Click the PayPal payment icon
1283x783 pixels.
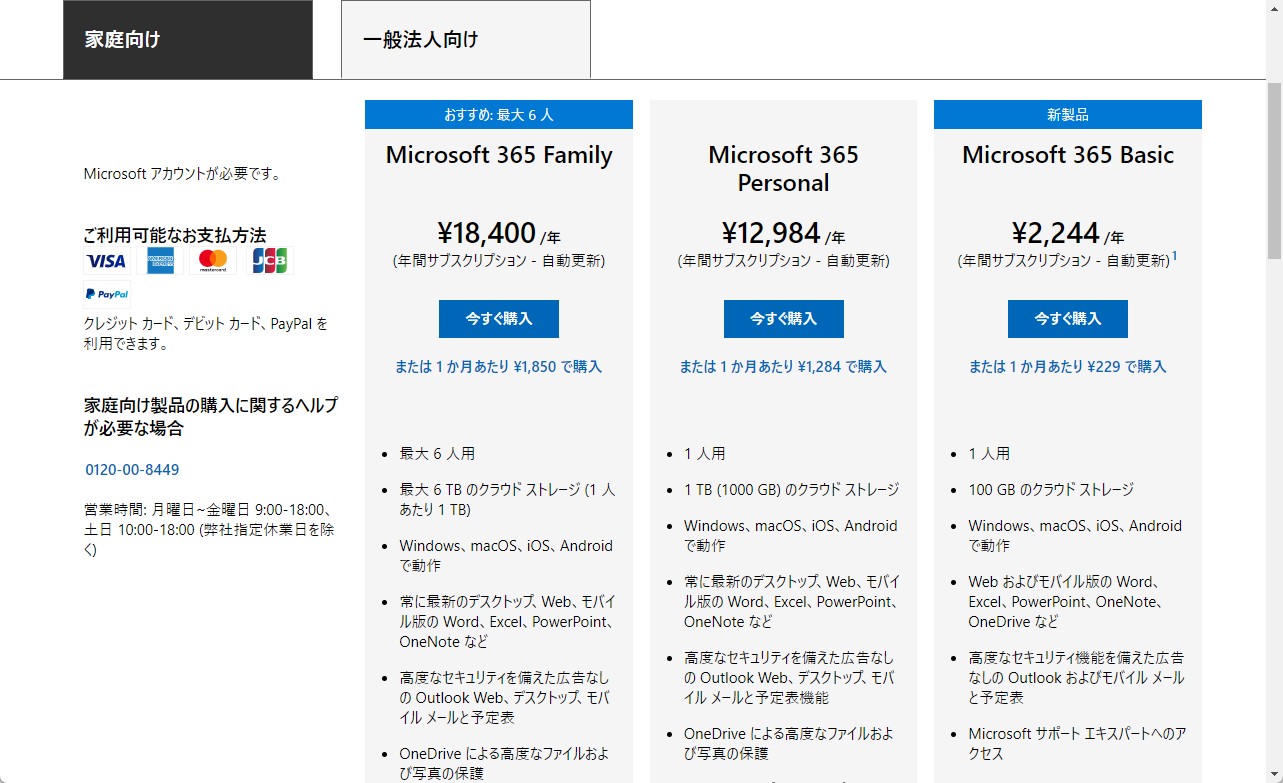(x=104, y=293)
